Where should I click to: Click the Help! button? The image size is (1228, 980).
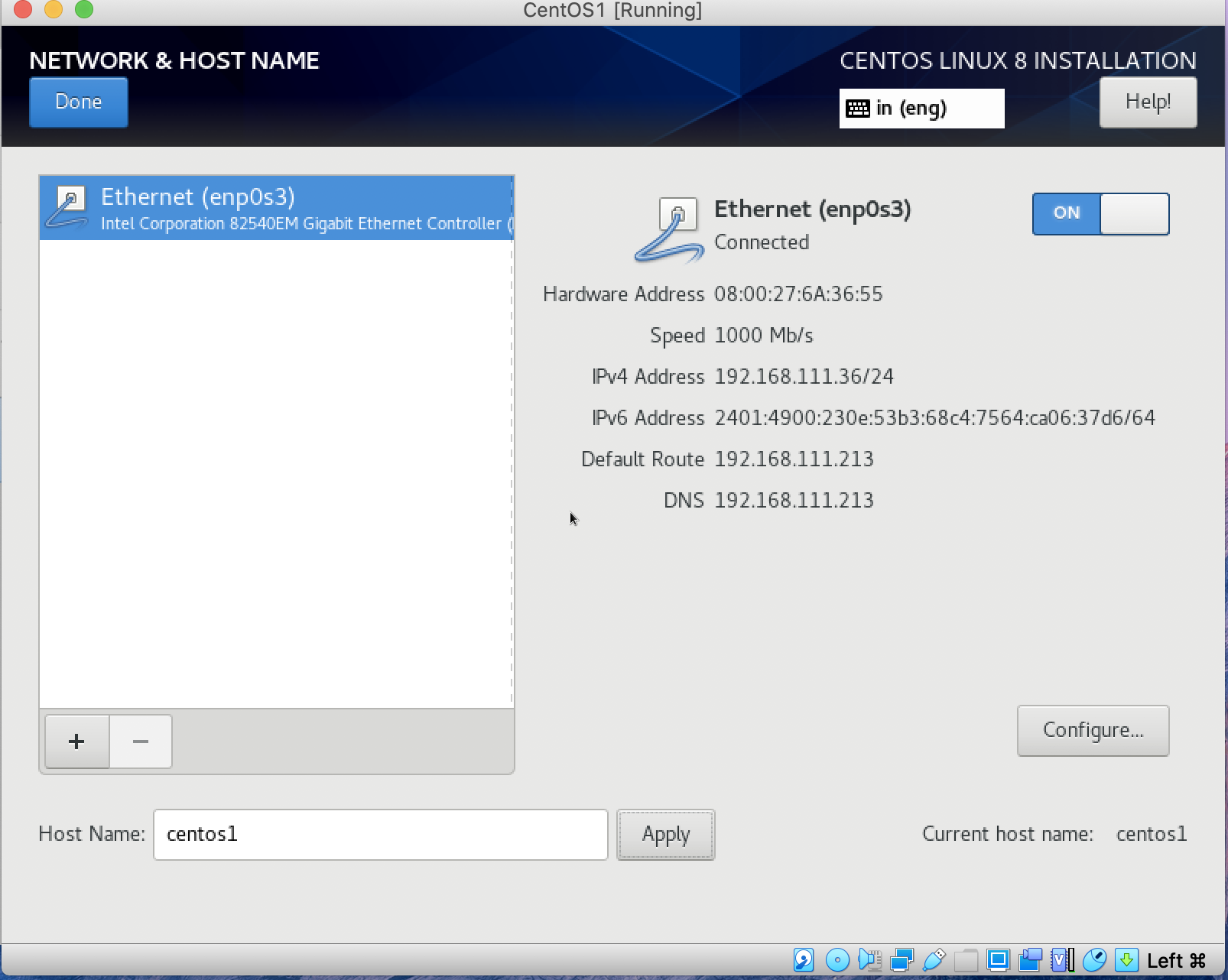click(x=1148, y=102)
